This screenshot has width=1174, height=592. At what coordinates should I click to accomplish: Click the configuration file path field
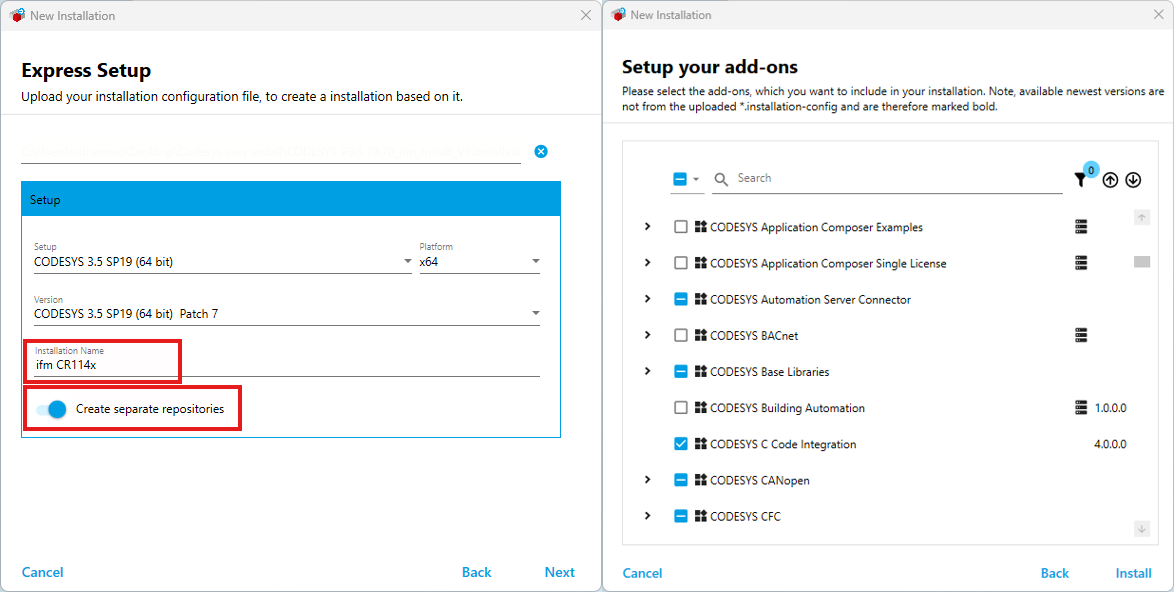[271, 152]
